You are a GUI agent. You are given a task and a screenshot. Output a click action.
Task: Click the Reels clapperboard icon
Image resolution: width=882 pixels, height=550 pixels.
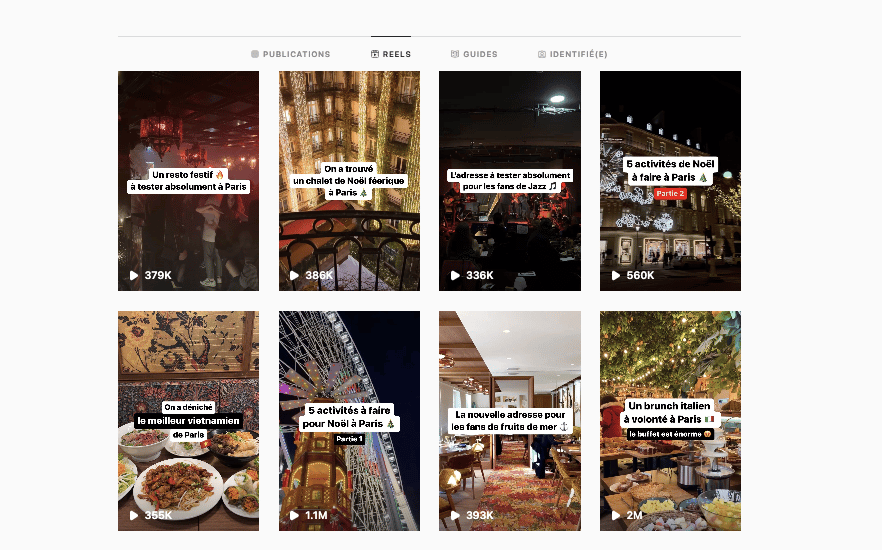[375, 54]
